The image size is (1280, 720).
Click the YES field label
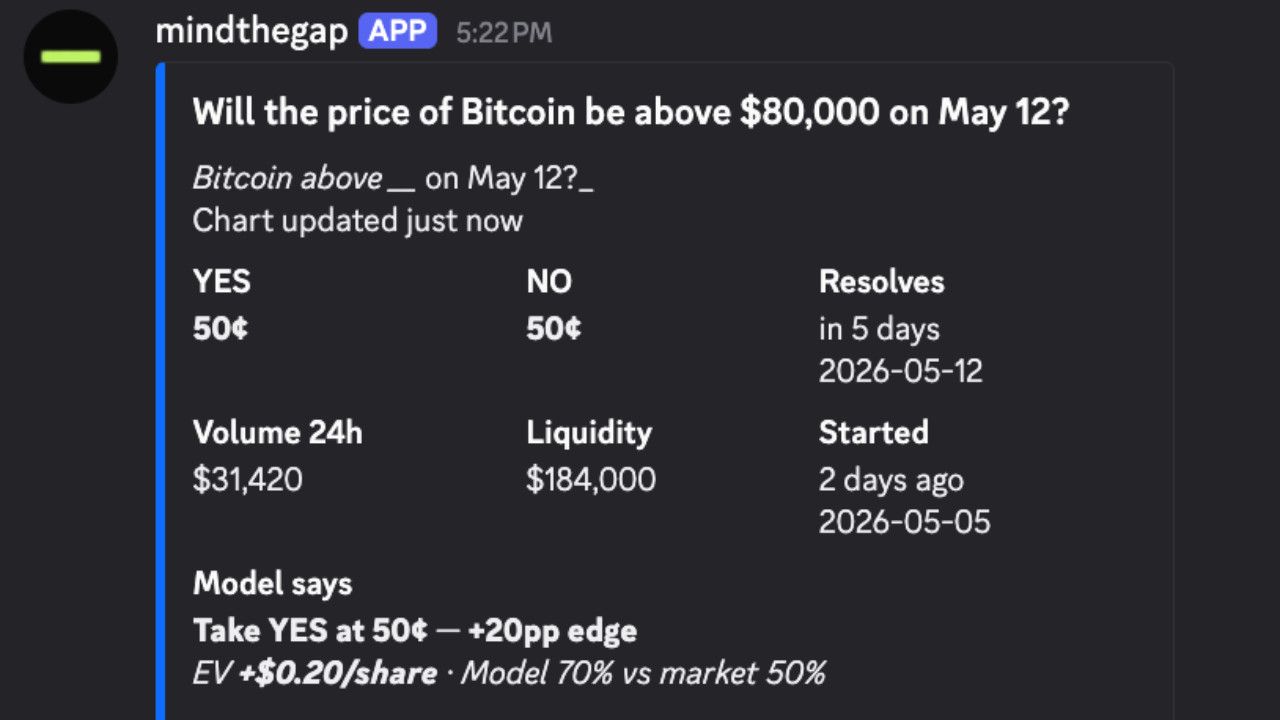pyautogui.click(x=222, y=282)
